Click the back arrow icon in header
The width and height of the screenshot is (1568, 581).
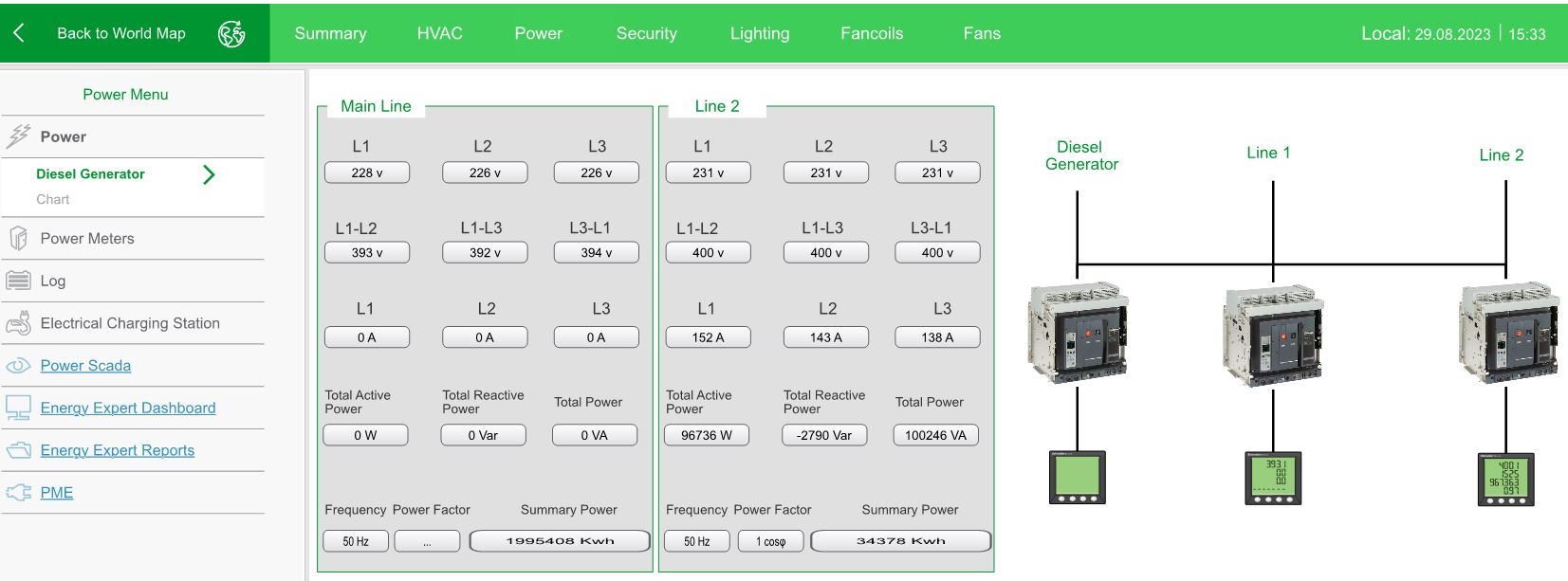pos(19,33)
